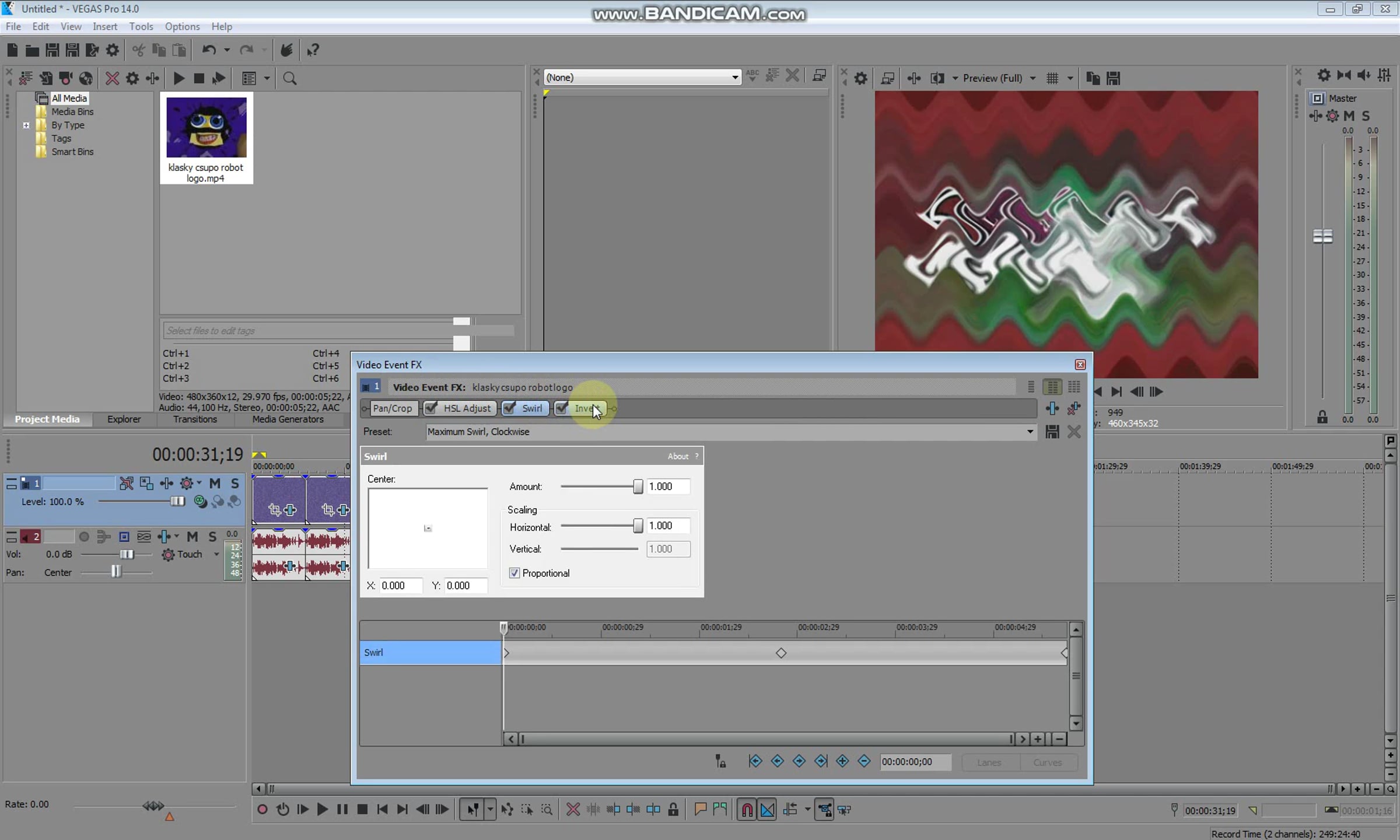Save preview snapshot to file
The image size is (1400, 840).
[x=1113, y=78]
